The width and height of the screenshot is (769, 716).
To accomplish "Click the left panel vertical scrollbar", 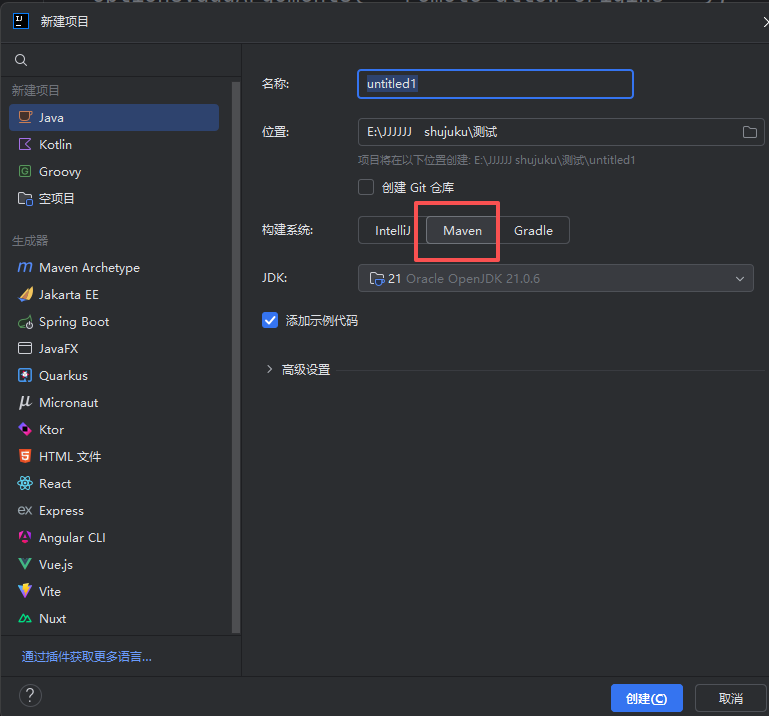I will (x=236, y=357).
